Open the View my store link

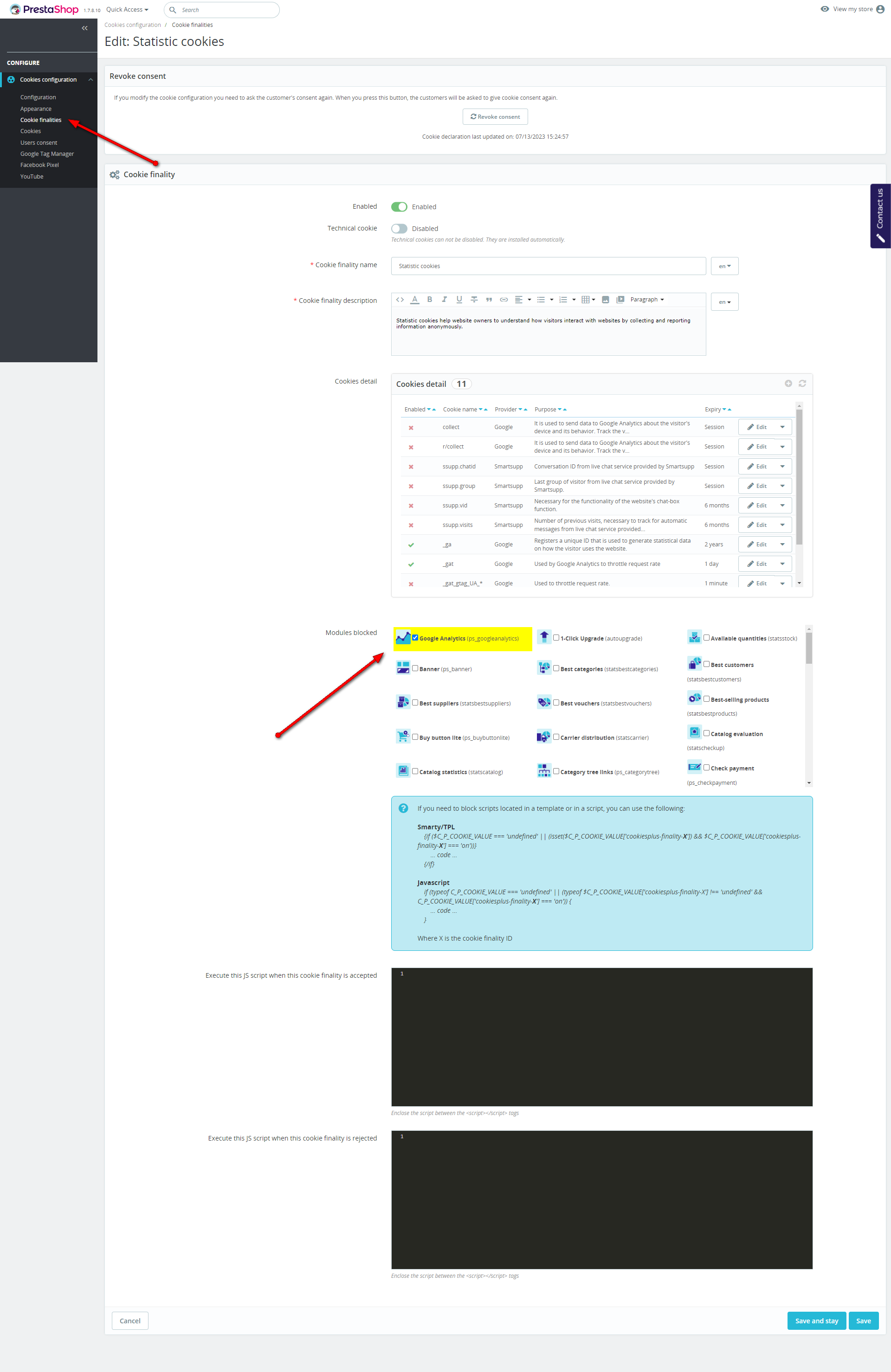[x=846, y=9]
